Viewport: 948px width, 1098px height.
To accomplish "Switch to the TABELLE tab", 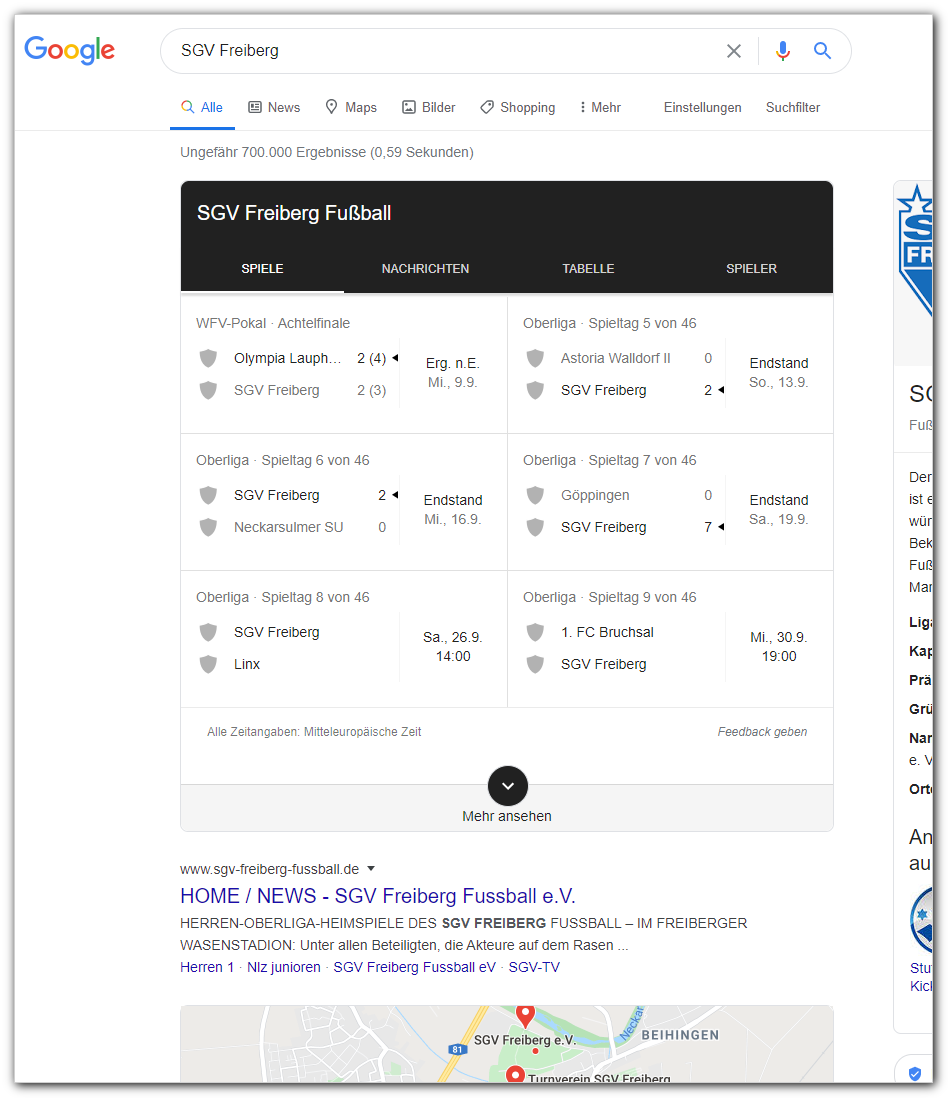I will tap(588, 269).
